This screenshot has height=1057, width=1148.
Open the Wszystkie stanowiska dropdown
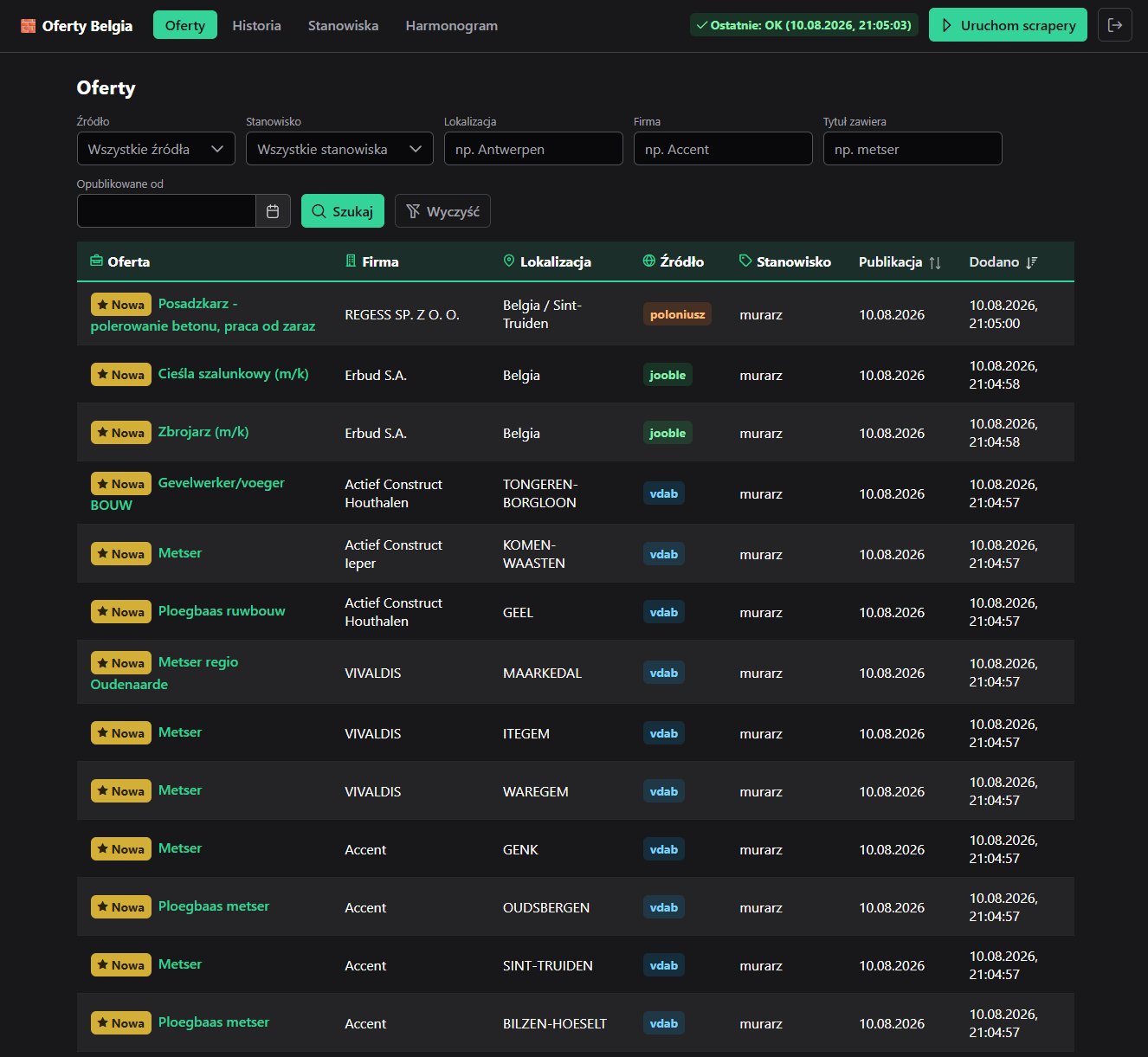339,149
